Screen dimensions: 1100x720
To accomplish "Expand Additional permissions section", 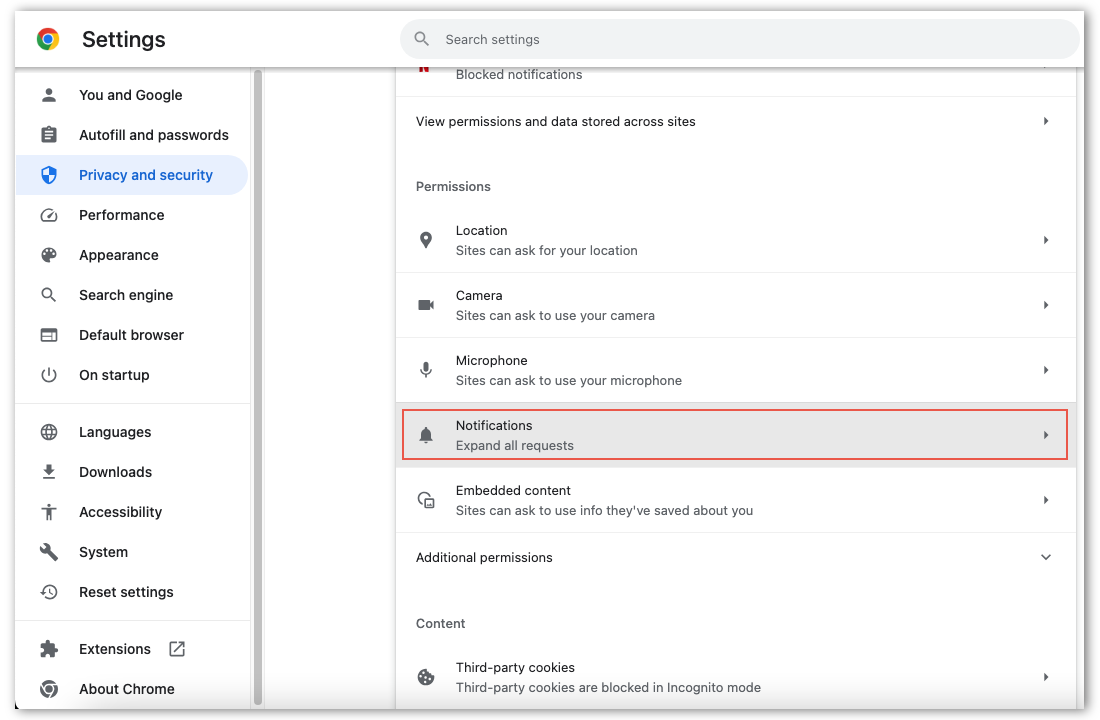I will pyautogui.click(x=735, y=557).
